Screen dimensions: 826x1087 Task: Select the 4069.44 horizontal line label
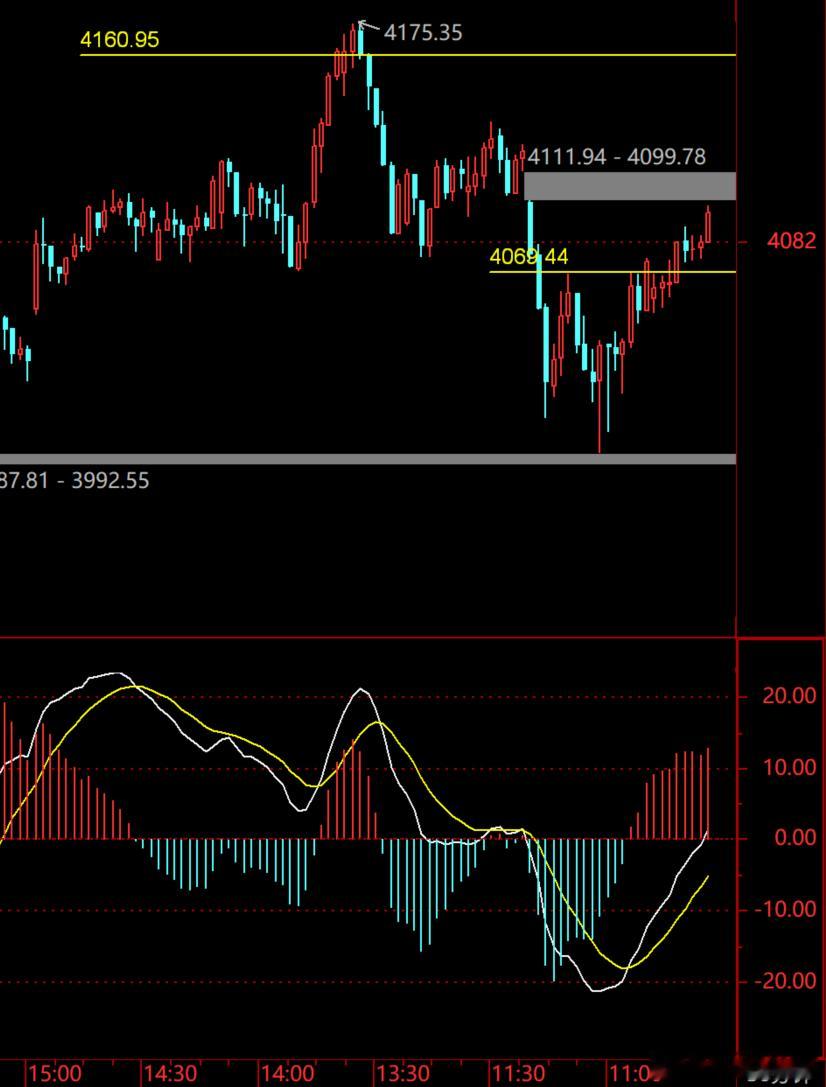click(529, 257)
